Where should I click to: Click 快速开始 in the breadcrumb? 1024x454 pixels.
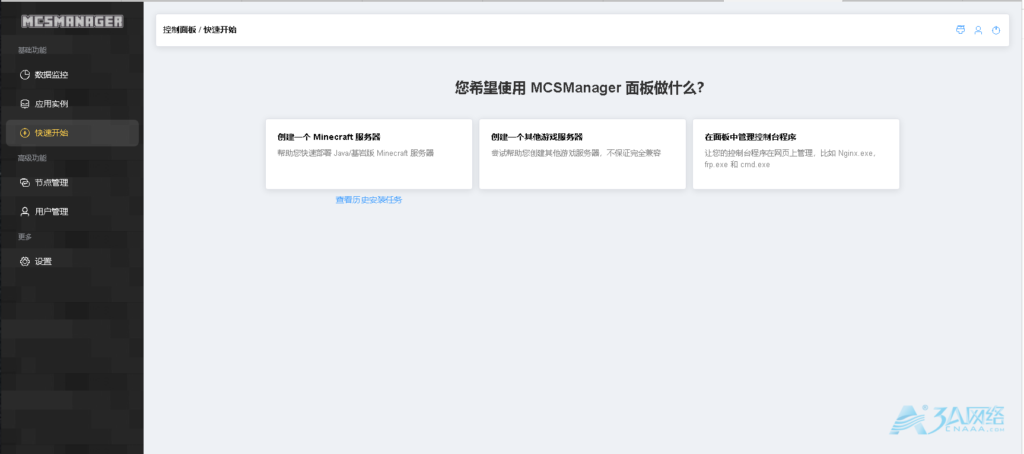point(220,30)
